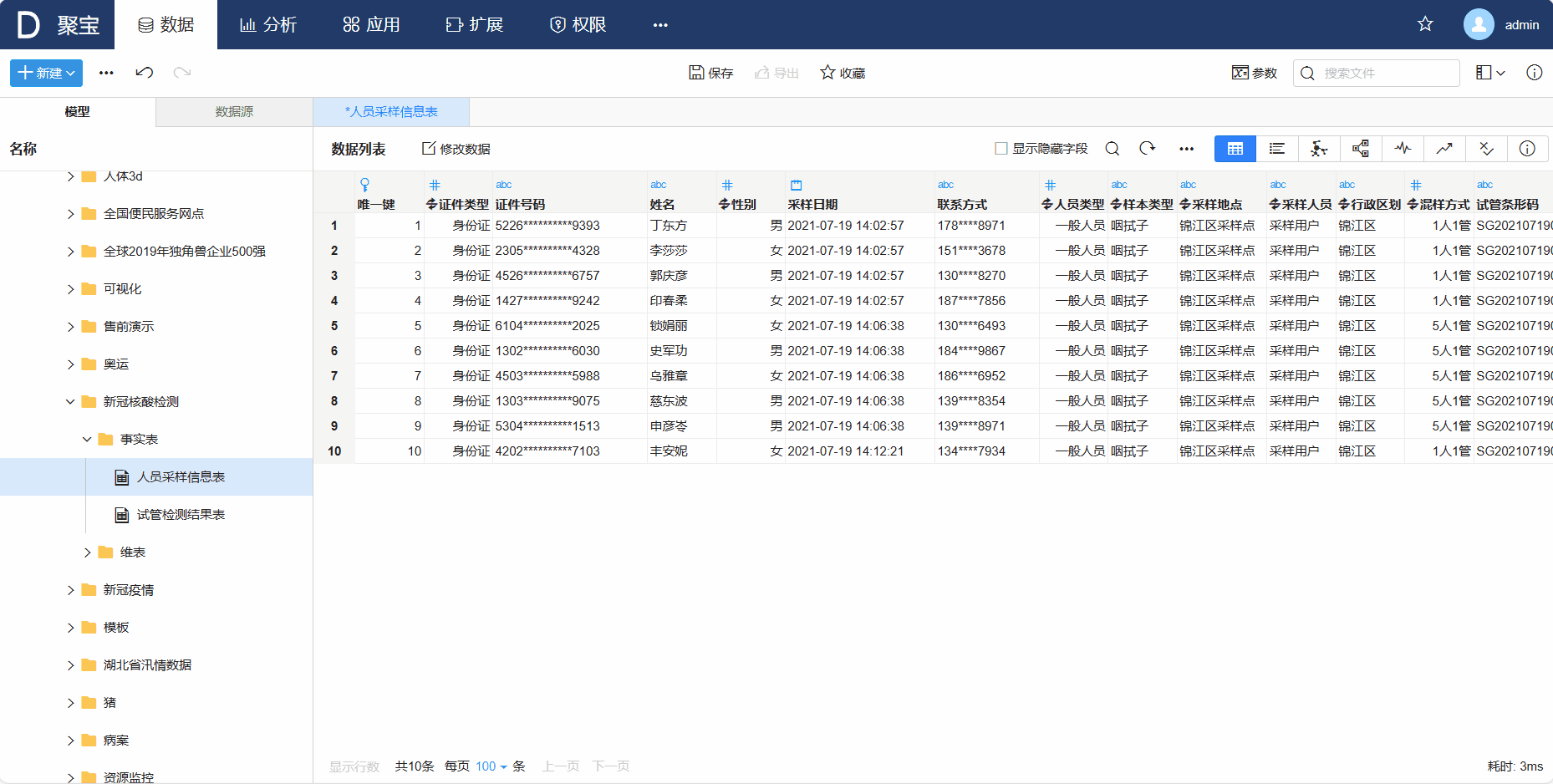Expand the 售前演示 folder
Screen dimensions: 1553x784
click(x=70, y=327)
